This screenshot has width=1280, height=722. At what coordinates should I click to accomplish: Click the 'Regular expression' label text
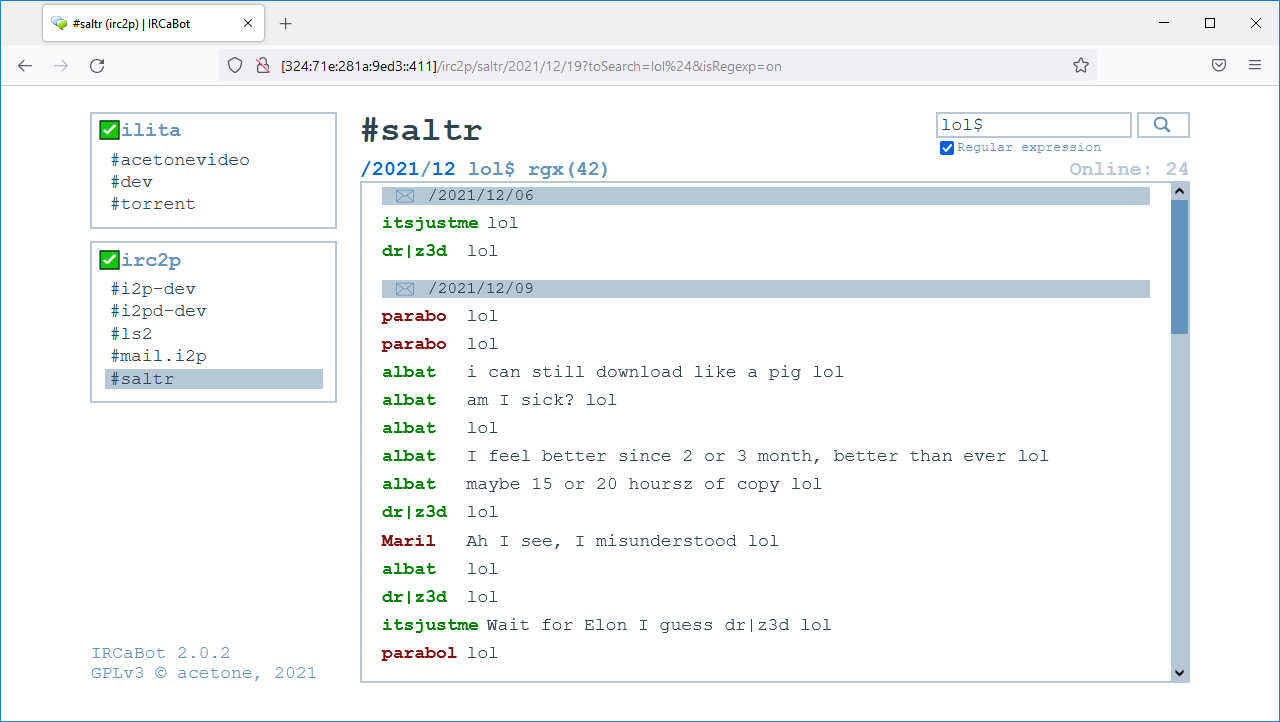tap(1029, 148)
